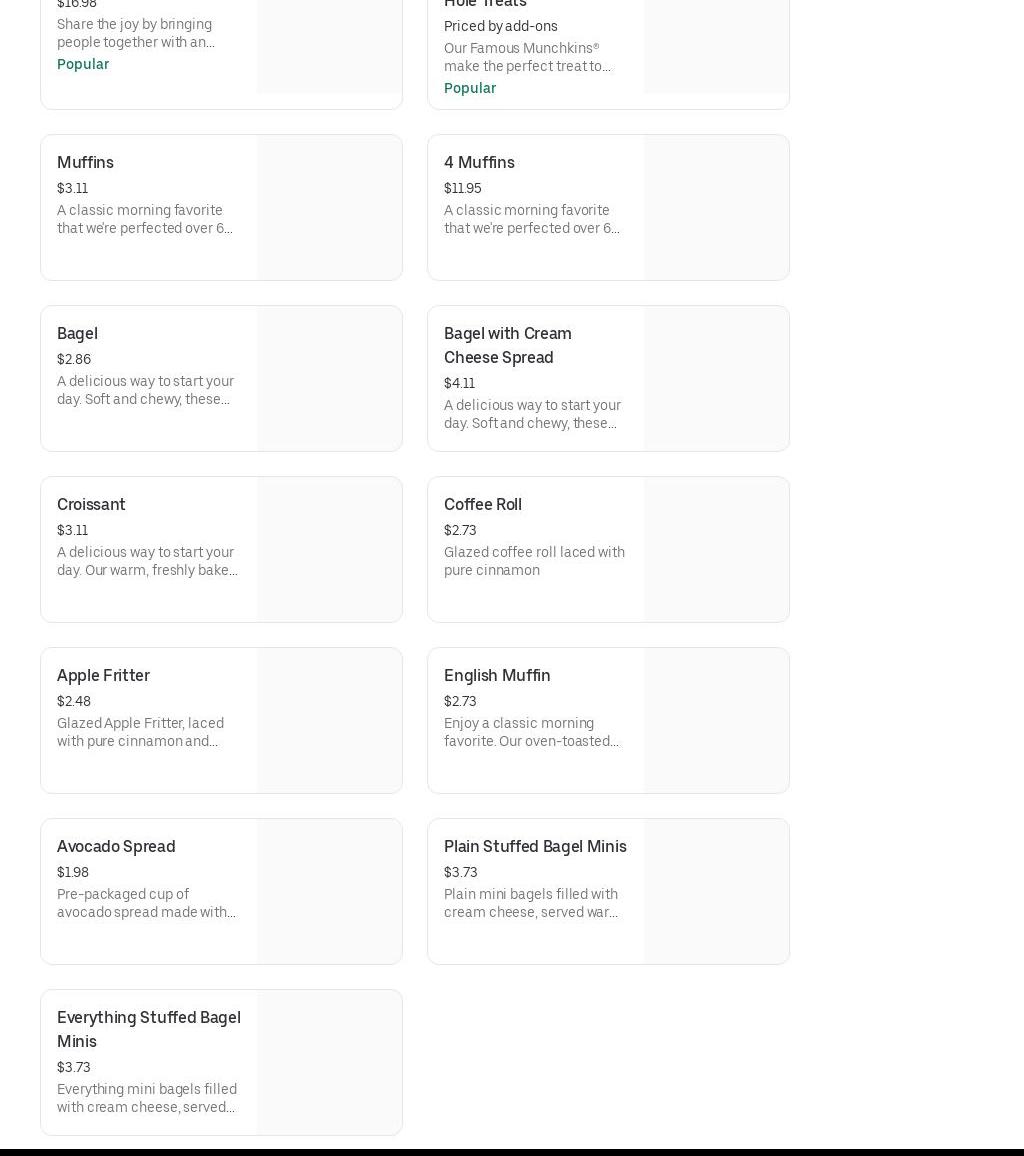Open the Avocado Spread item
Screen dimensions: 1024x1156
[116, 846]
